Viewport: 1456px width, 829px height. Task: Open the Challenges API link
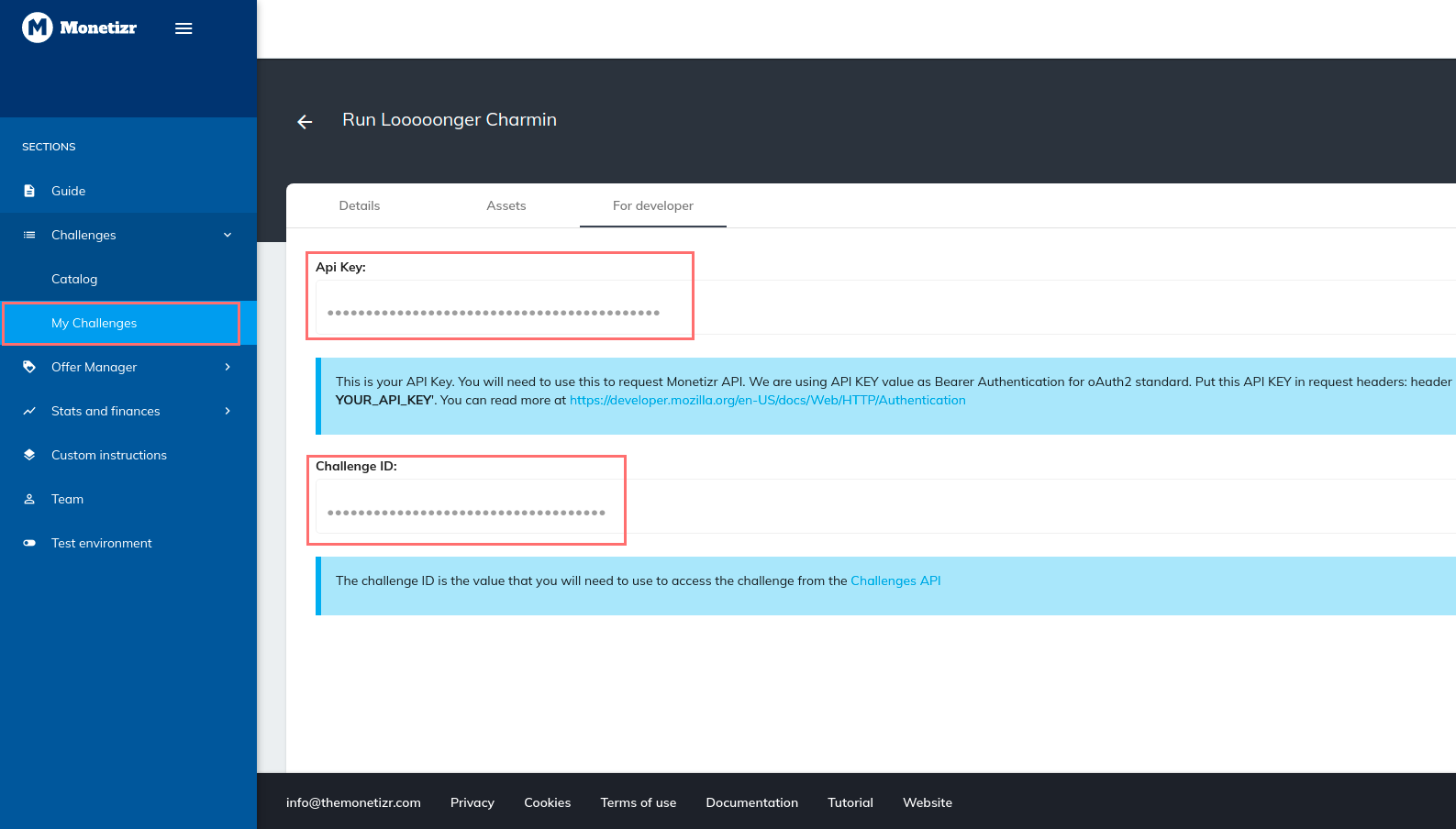pos(895,580)
